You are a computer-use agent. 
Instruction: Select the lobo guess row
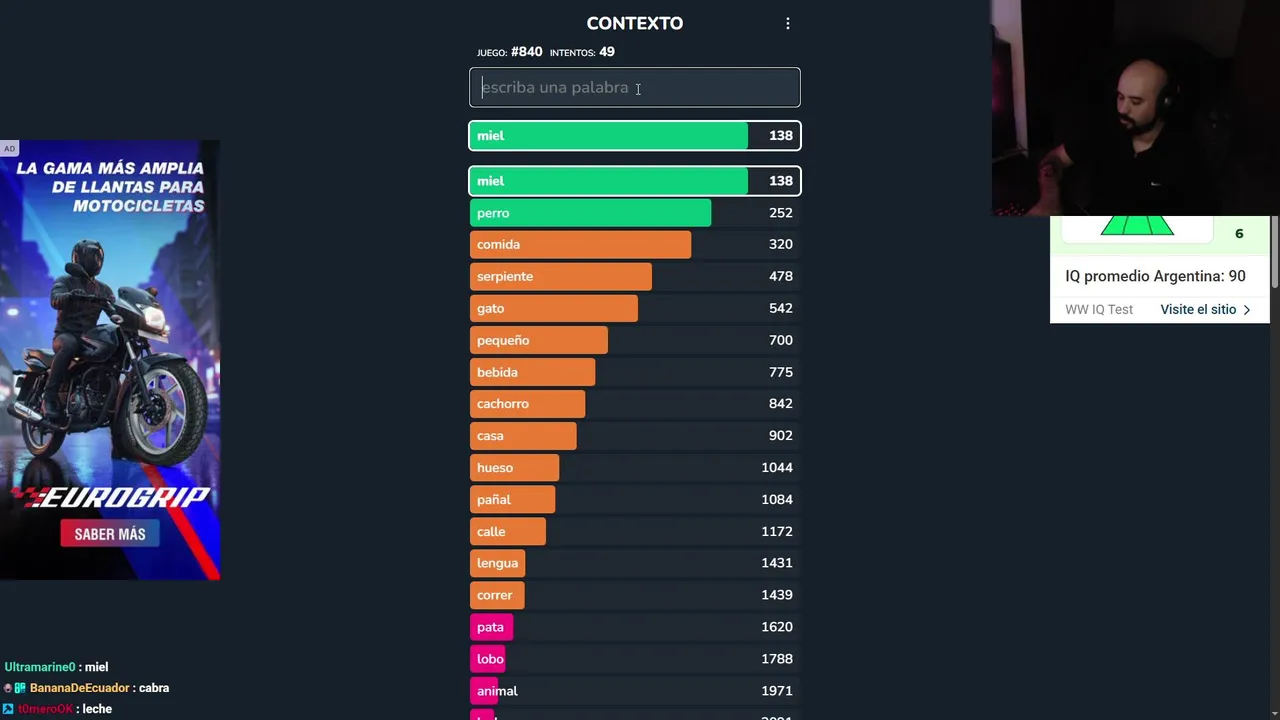point(634,659)
